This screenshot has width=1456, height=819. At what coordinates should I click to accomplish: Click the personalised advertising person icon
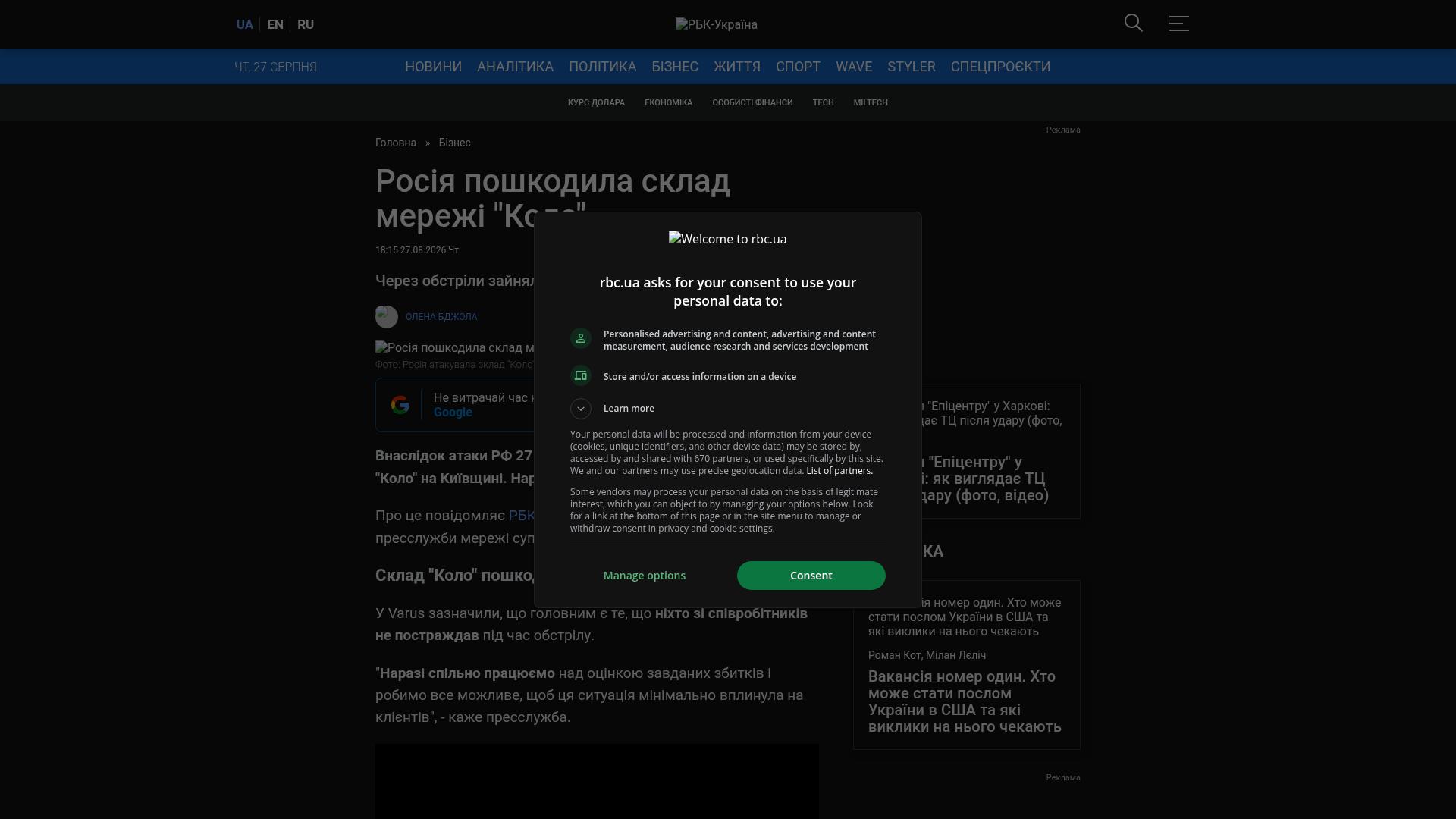581,339
